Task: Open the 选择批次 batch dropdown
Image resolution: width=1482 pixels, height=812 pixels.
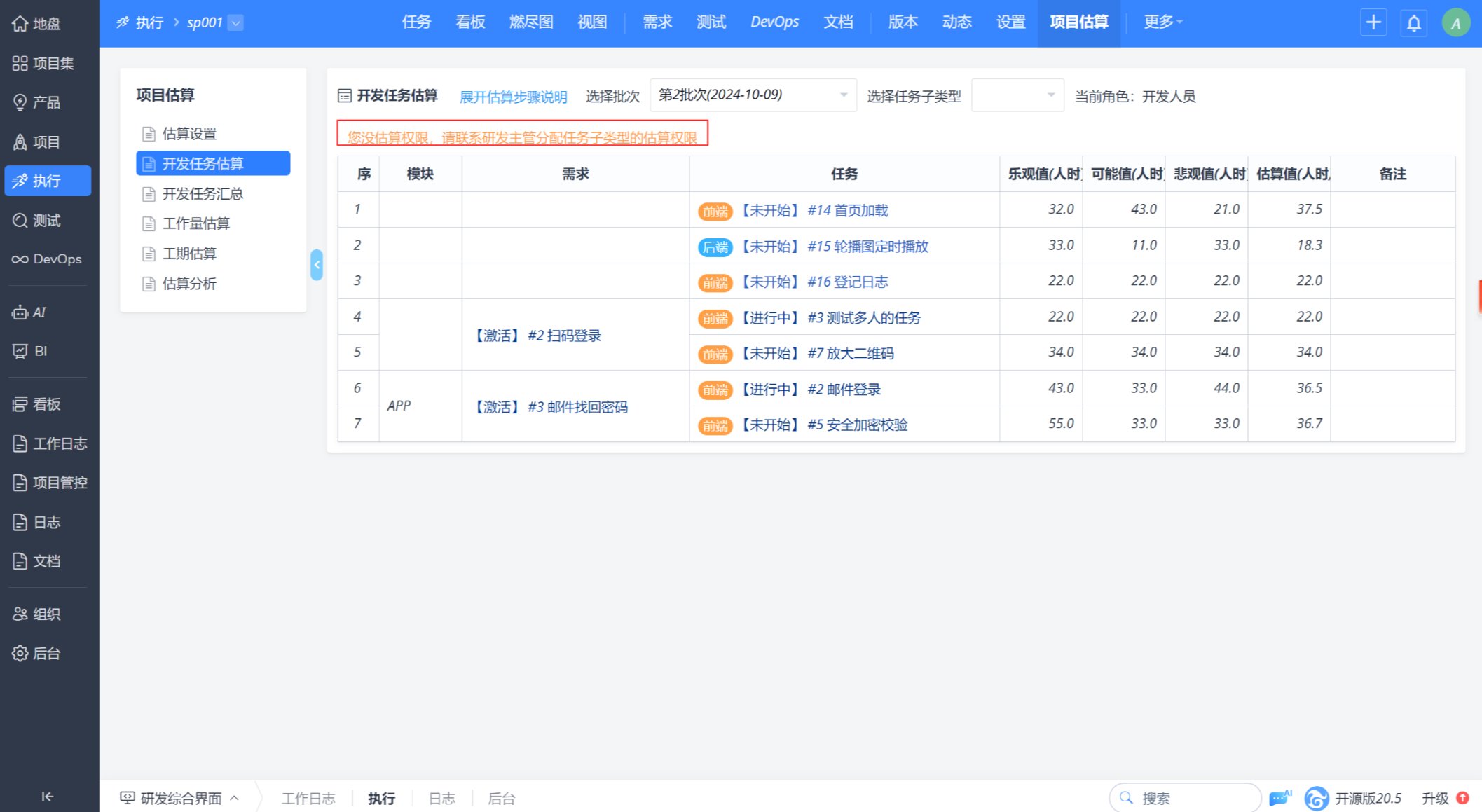Action: pyautogui.click(x=753, y=95)
